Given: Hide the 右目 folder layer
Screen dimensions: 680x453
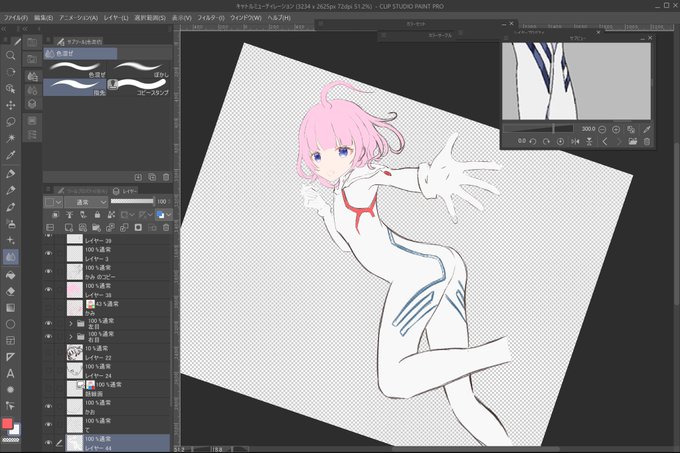Looking at the screenshot, I should pos(49,336).
